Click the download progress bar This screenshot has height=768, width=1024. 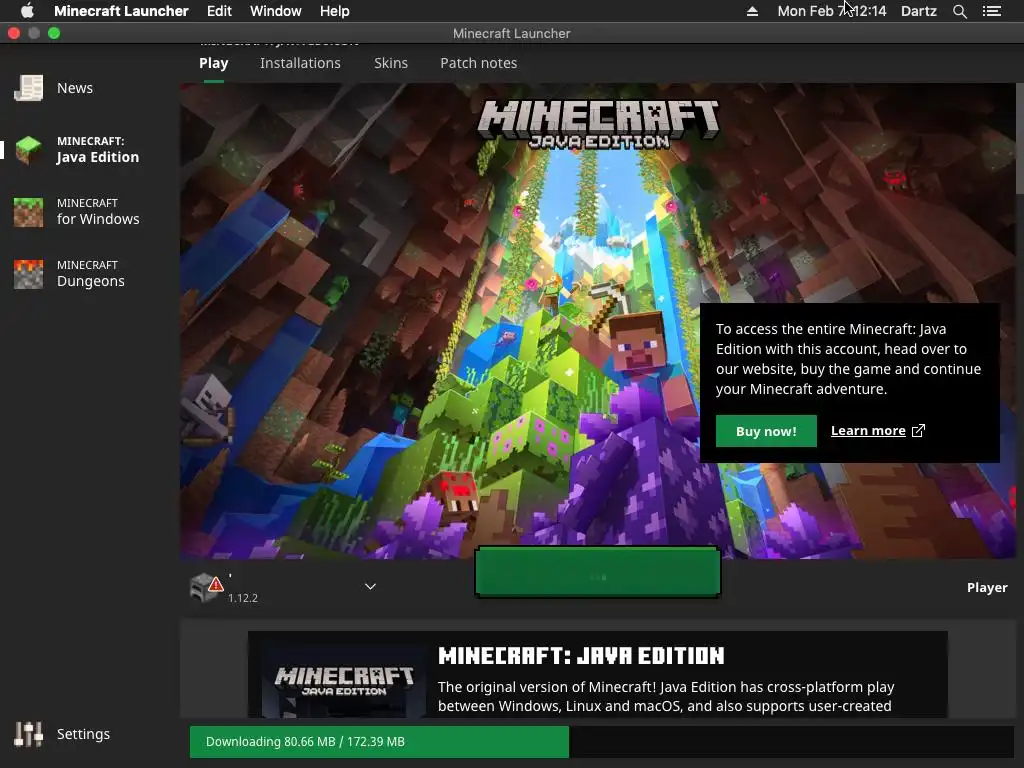click(601, 742)
